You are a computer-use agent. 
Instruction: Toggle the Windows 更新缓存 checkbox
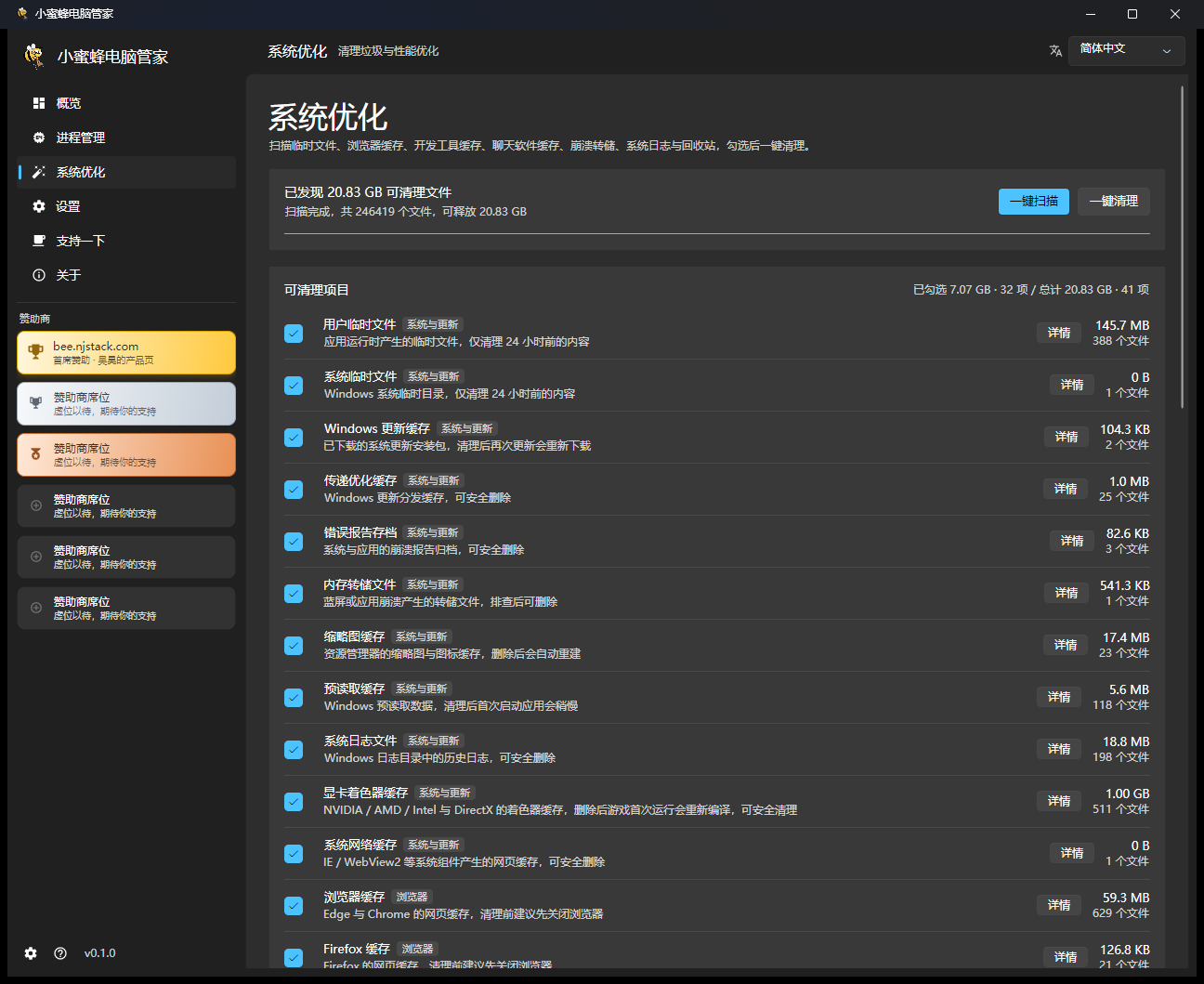(x=294, y=437)
